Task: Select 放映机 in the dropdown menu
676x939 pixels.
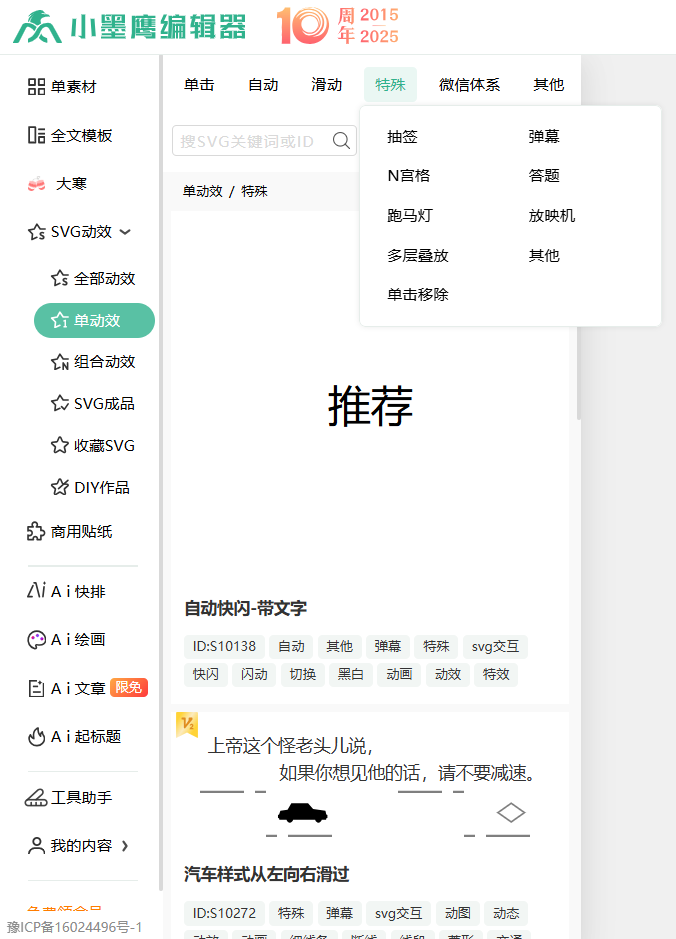Action: pyautogui.click(x=551, y=216)
